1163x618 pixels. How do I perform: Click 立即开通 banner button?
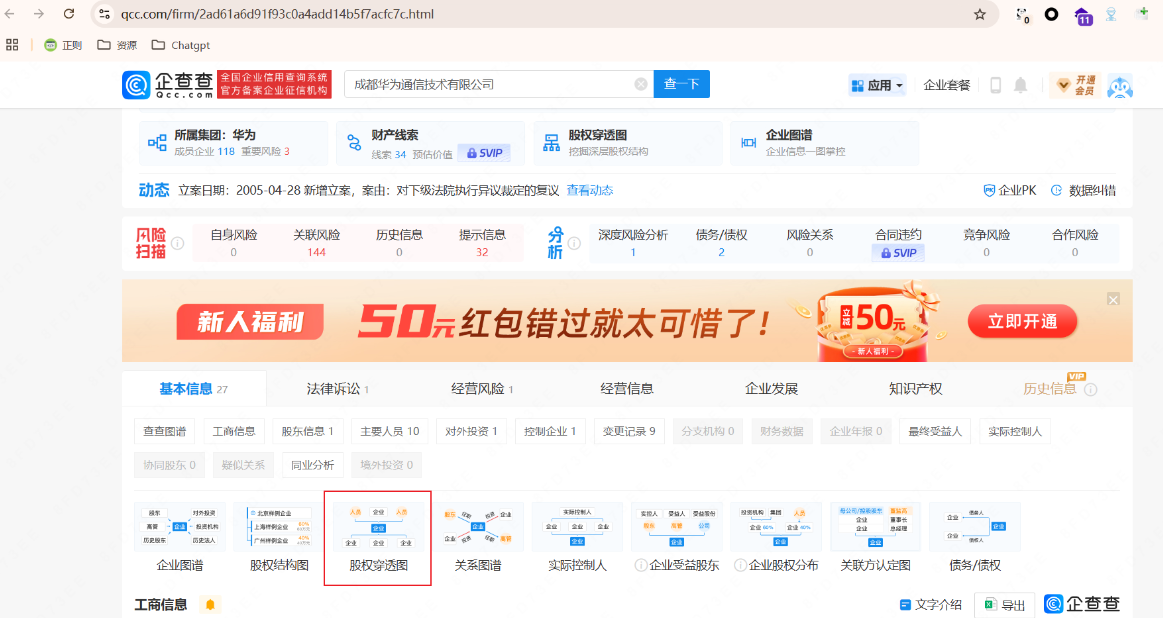click(x=1022, y=321)
